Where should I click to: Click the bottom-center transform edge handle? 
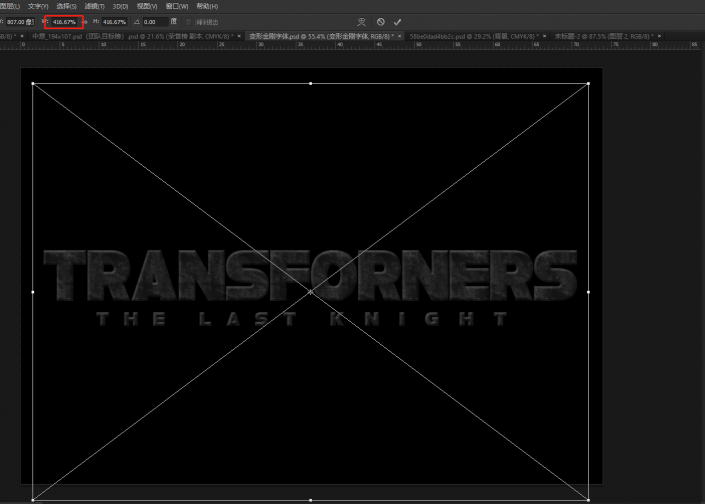point(311,500)
